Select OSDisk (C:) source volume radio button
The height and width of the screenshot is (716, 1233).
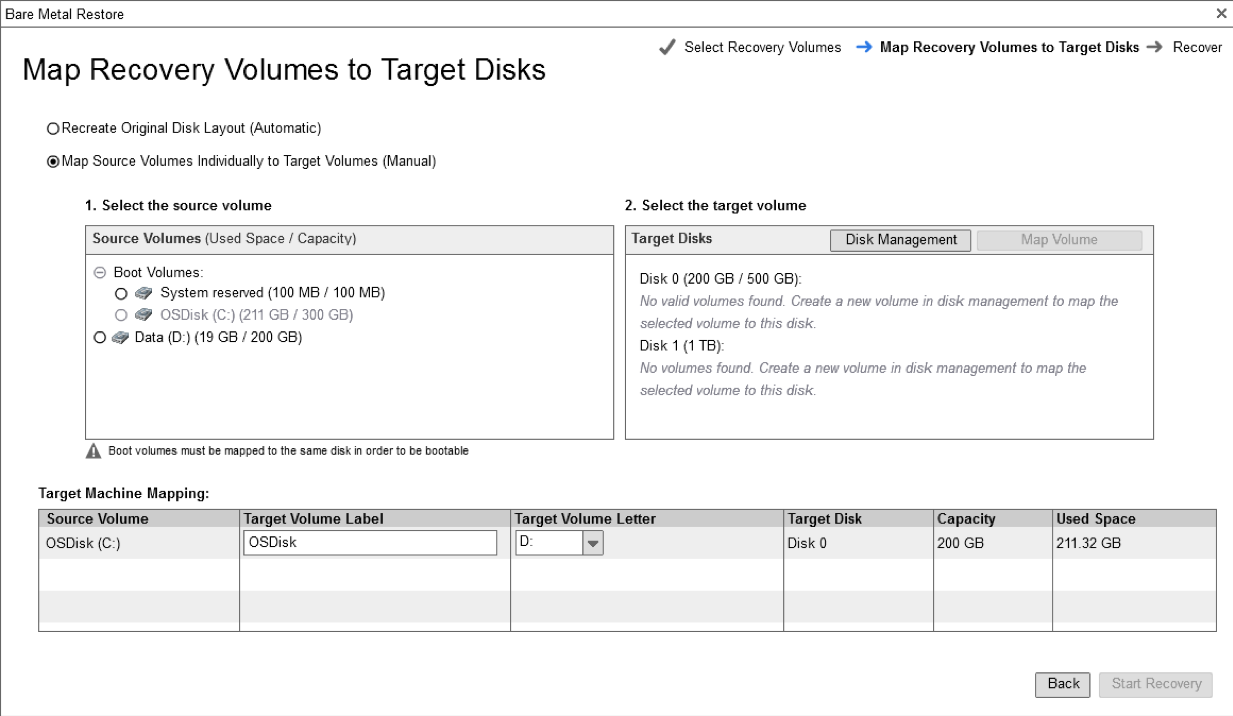pos(122,316)
